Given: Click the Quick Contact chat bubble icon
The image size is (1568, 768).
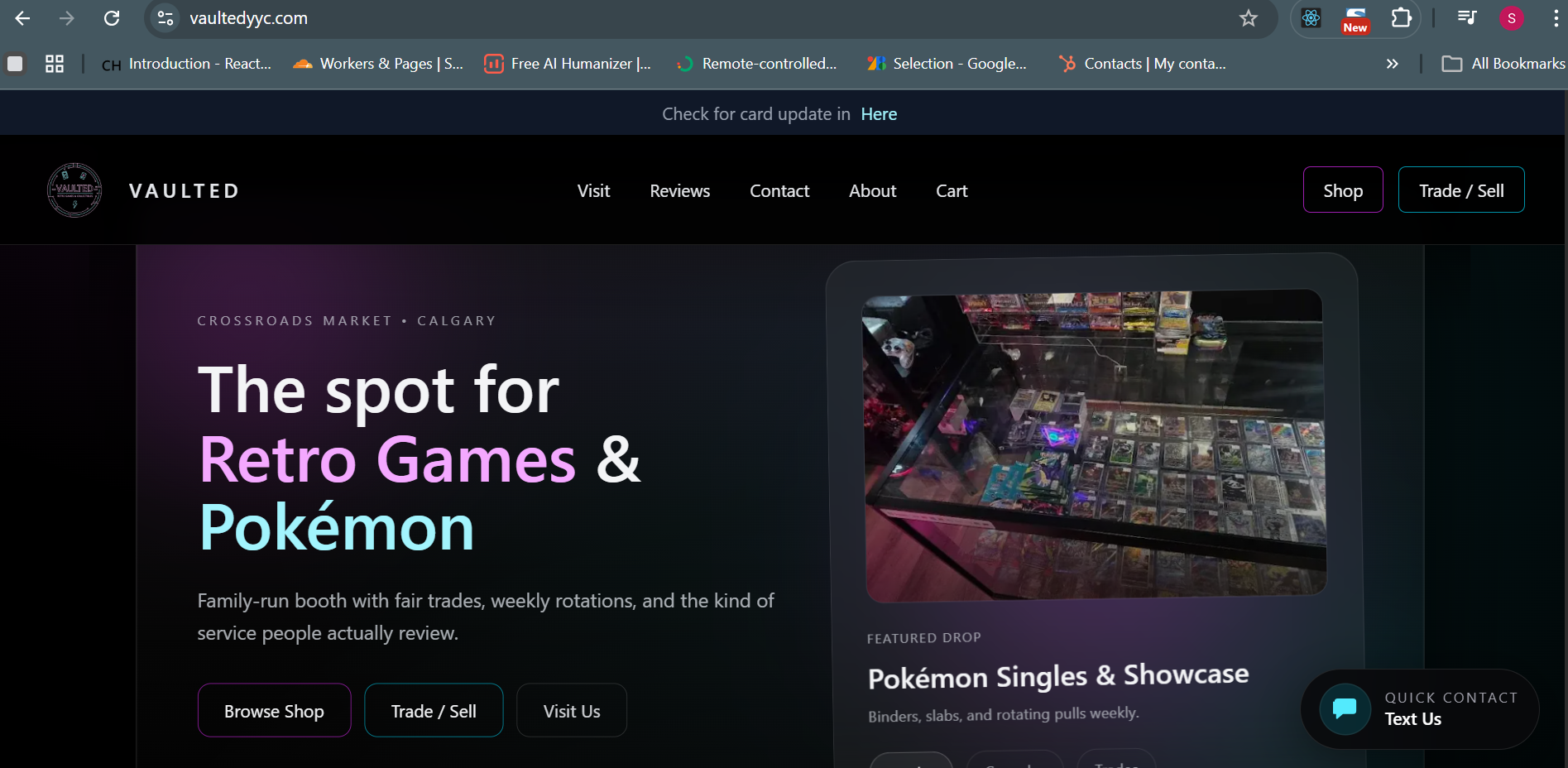Looking at the screenshot, I should [1345, 709].
